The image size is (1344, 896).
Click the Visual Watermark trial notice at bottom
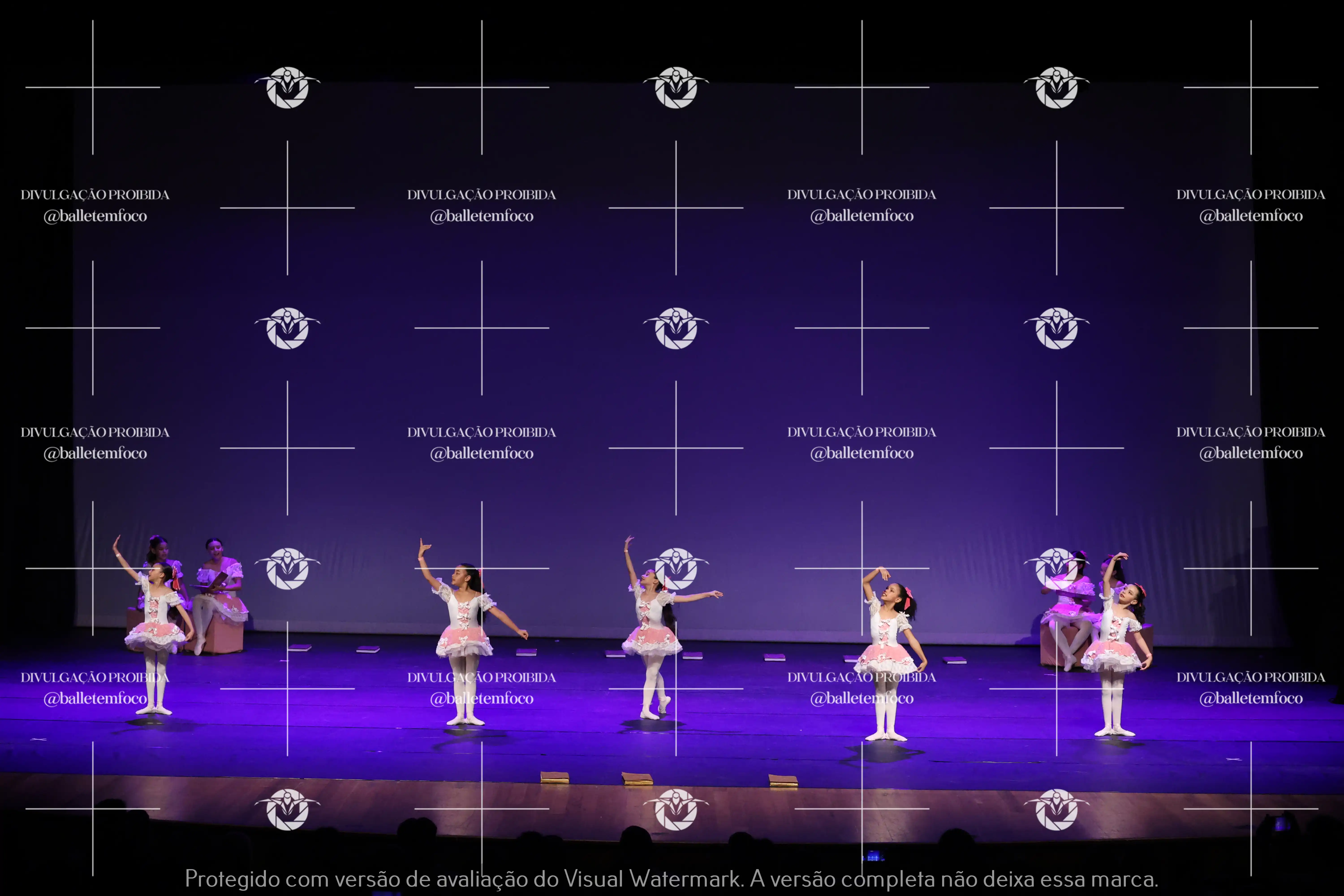point(671,878)
